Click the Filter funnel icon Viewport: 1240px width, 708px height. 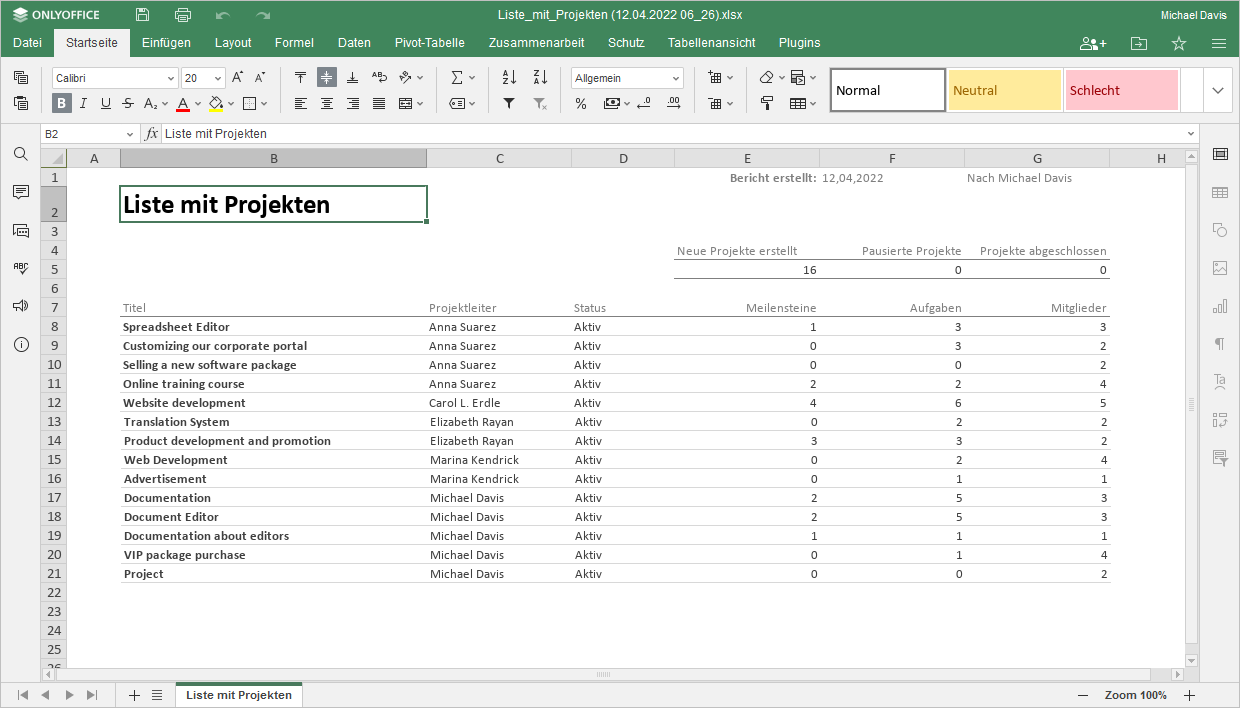click(509, 103)
